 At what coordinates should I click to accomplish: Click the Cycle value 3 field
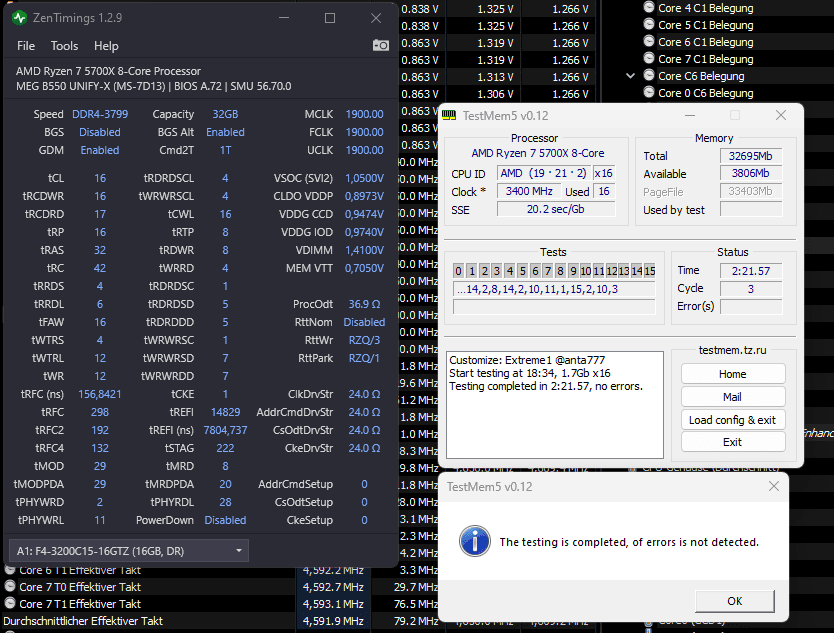(750, 289)
